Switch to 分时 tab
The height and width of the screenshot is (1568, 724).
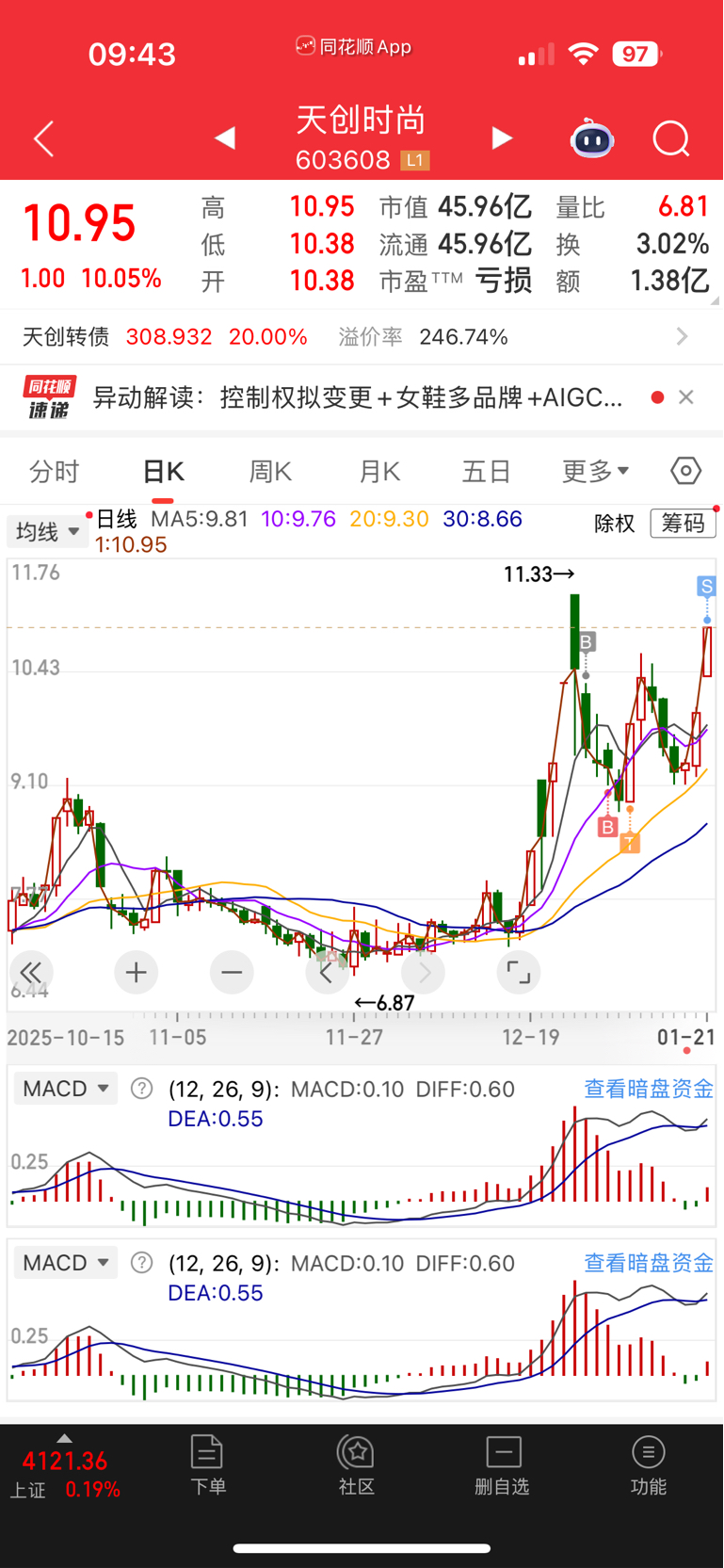click(55, 471)
